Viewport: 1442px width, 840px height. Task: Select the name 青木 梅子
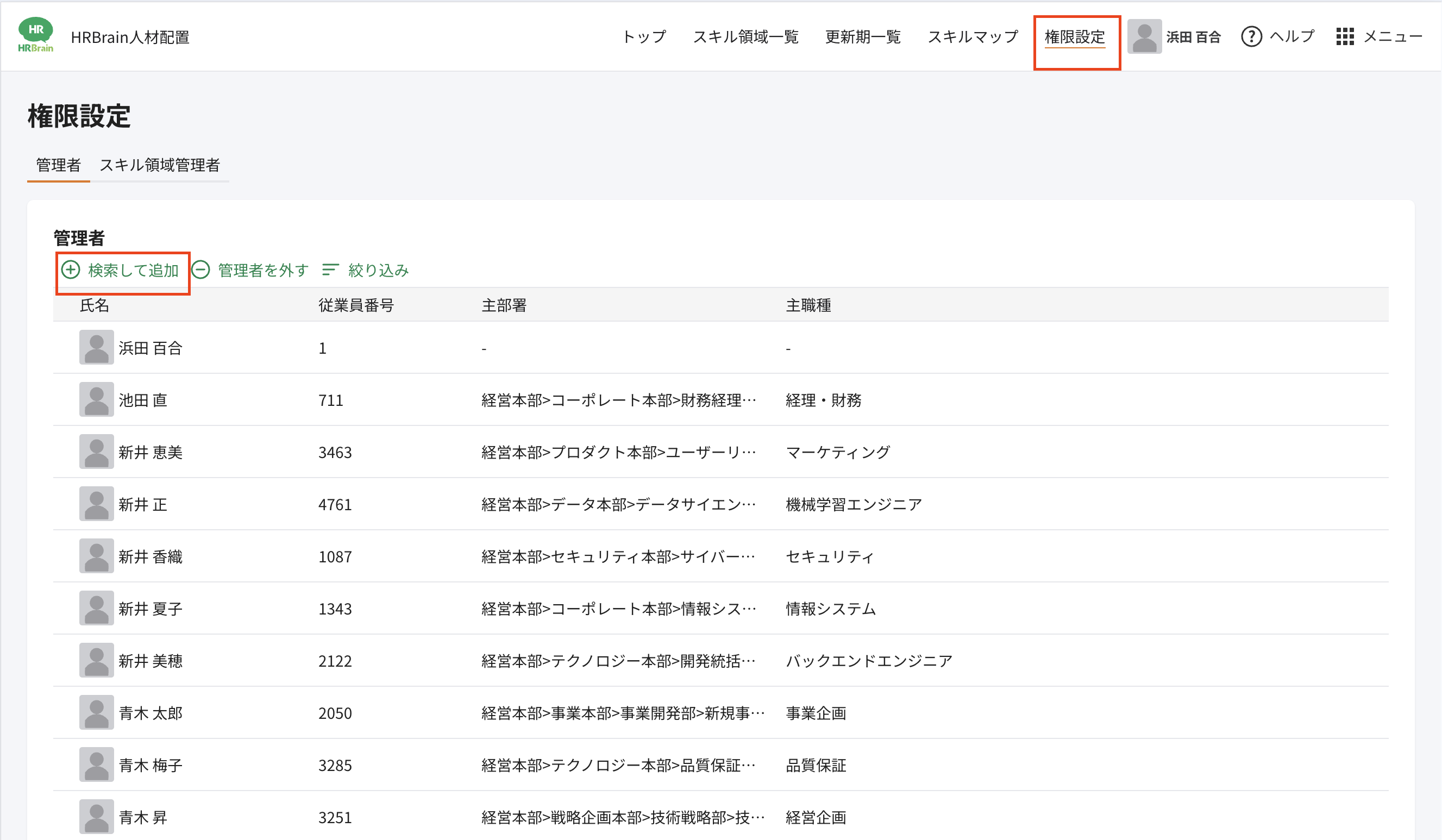point(151,765)
